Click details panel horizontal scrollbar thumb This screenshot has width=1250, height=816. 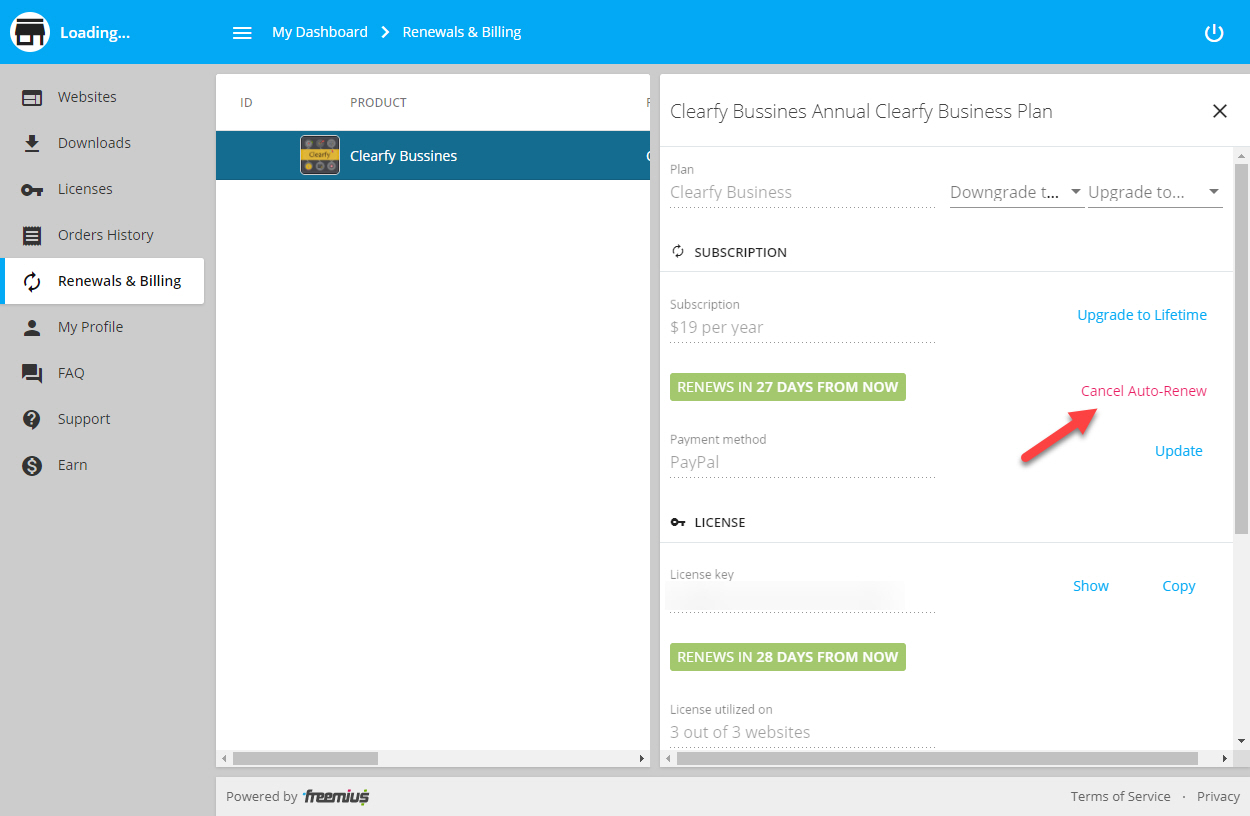coord(937,759)
